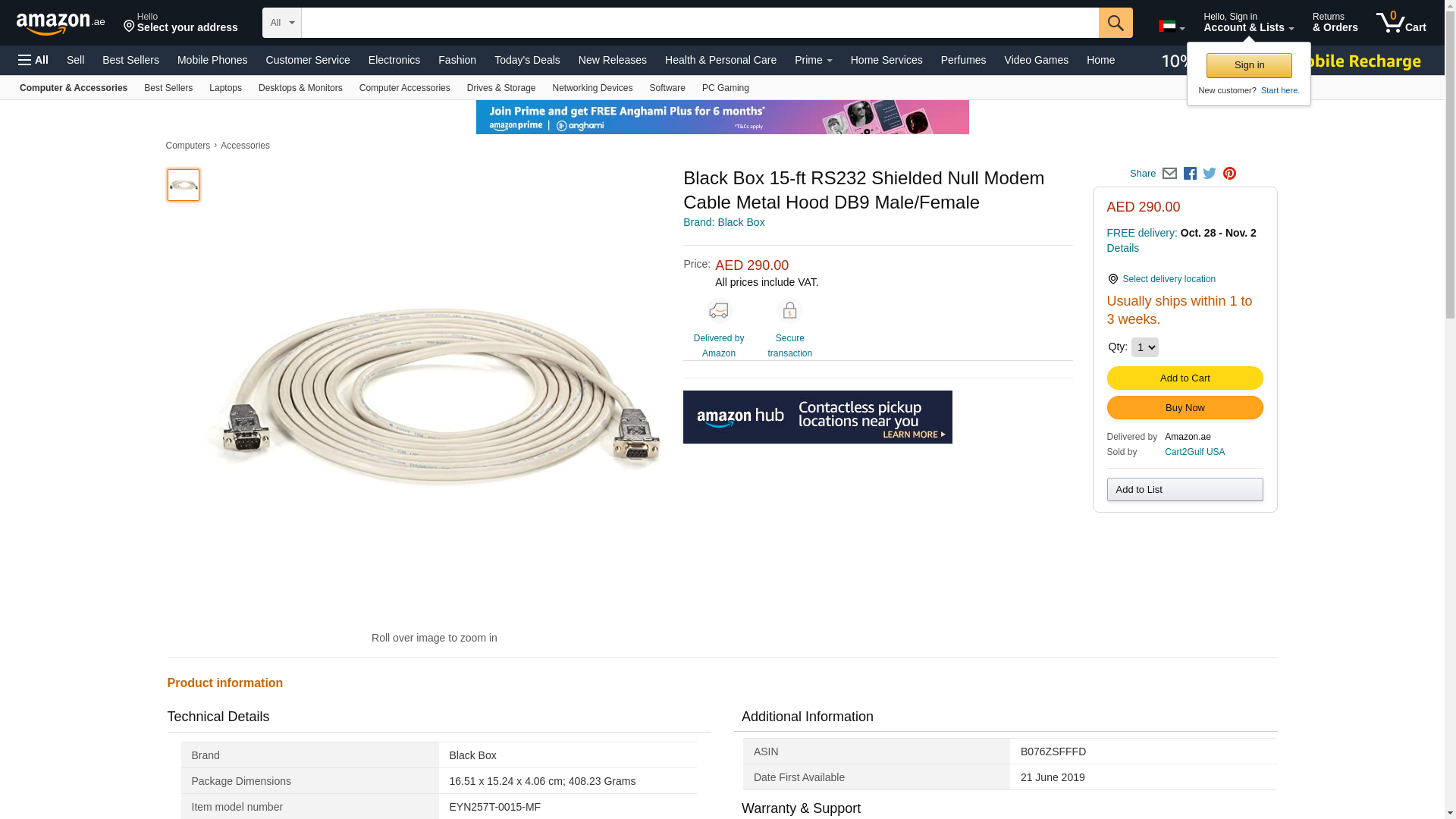1456x819 pixels.
Task: Share product on Pinterest
Action: point(1229,174)
